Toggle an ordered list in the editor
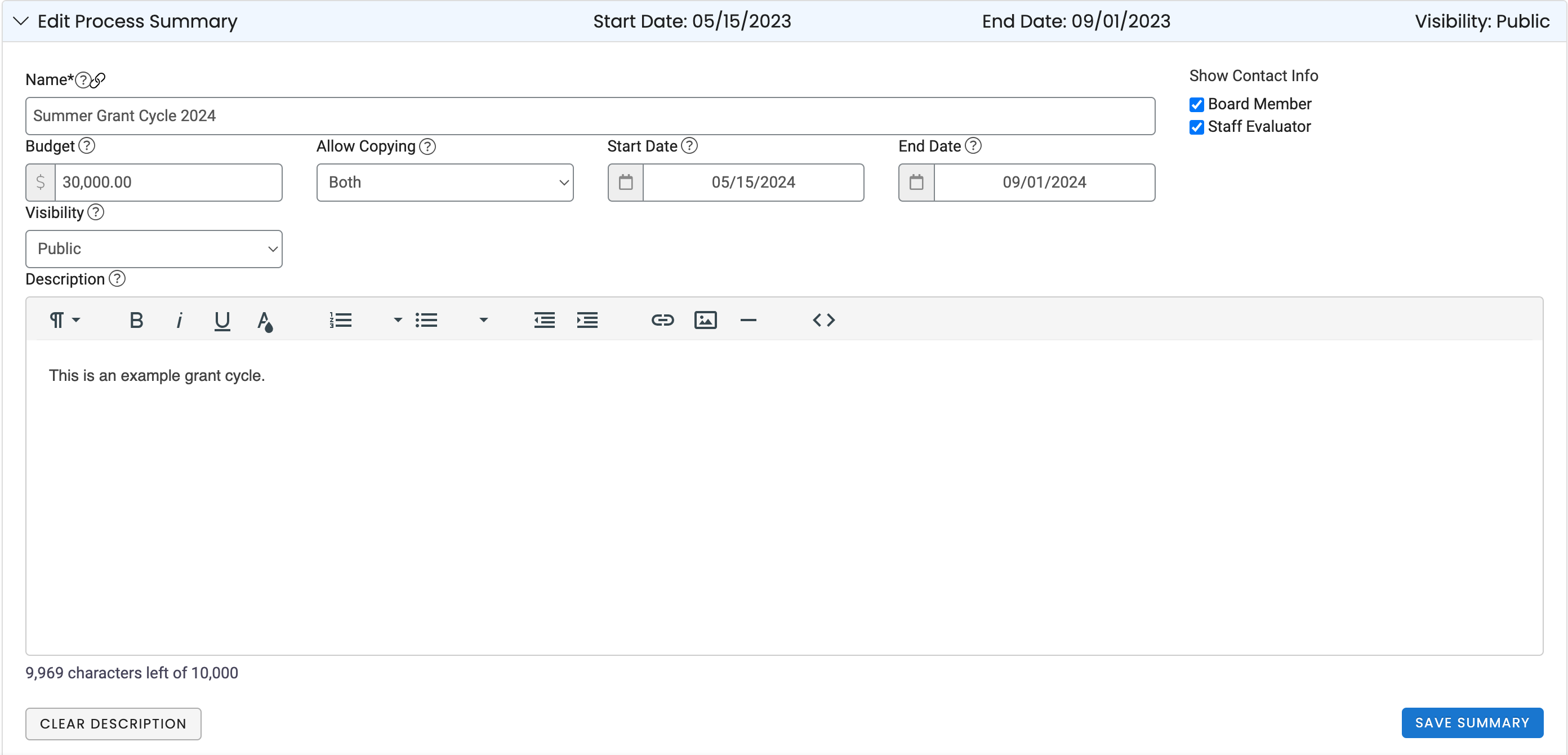This screenshot has height=755, width=1568. [340, 319]
